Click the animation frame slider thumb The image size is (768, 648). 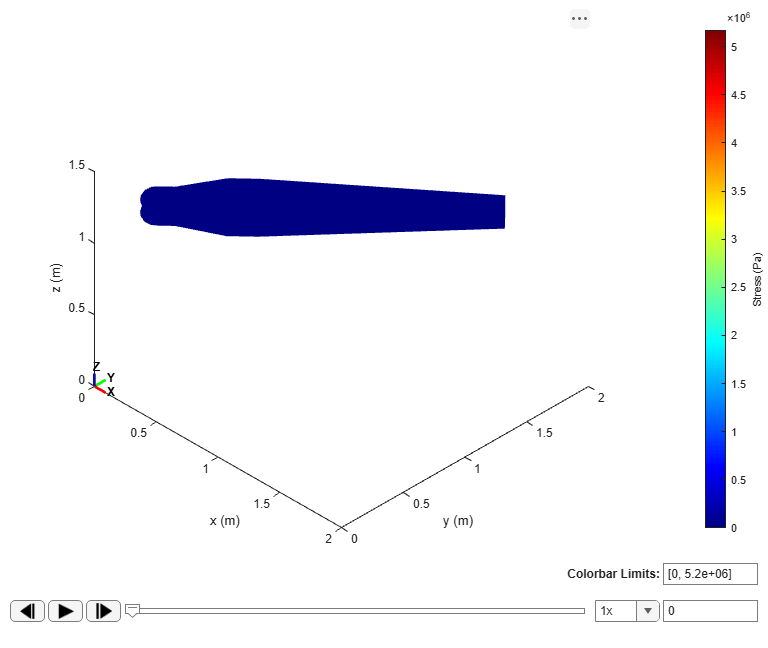coord(132,610)
